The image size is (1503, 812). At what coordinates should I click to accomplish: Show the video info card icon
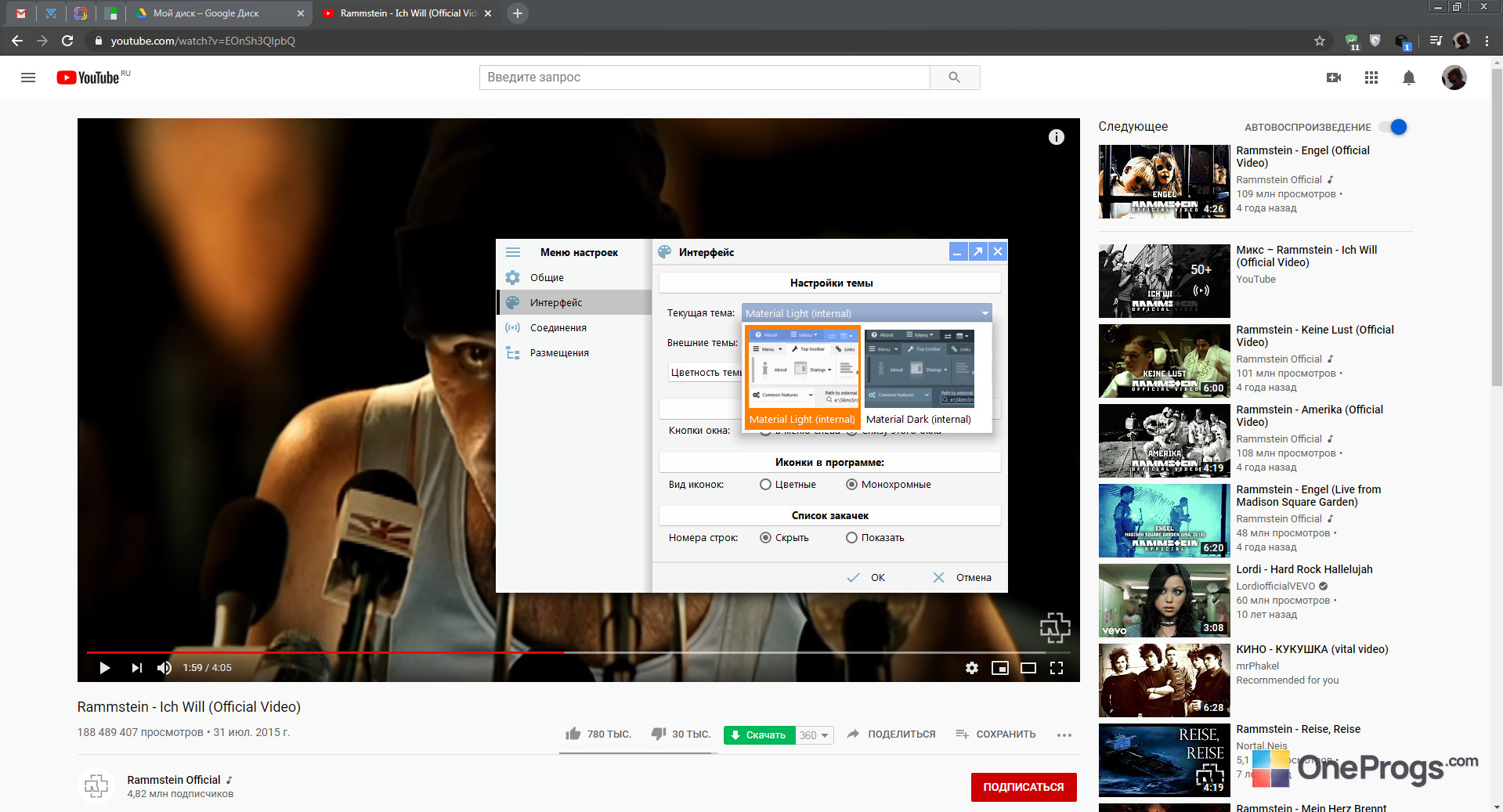[1057, 138]
